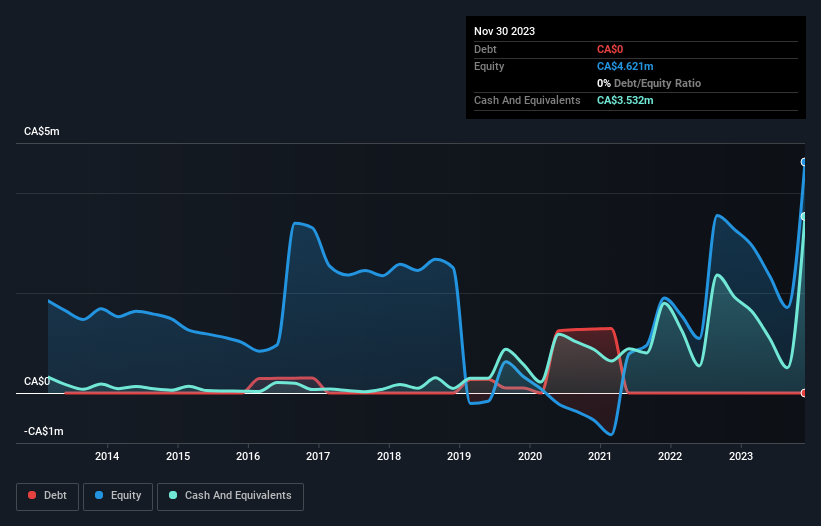821x526 pixels.
Task: Click the Debt row label in tooltip
Action: point(485,49)
